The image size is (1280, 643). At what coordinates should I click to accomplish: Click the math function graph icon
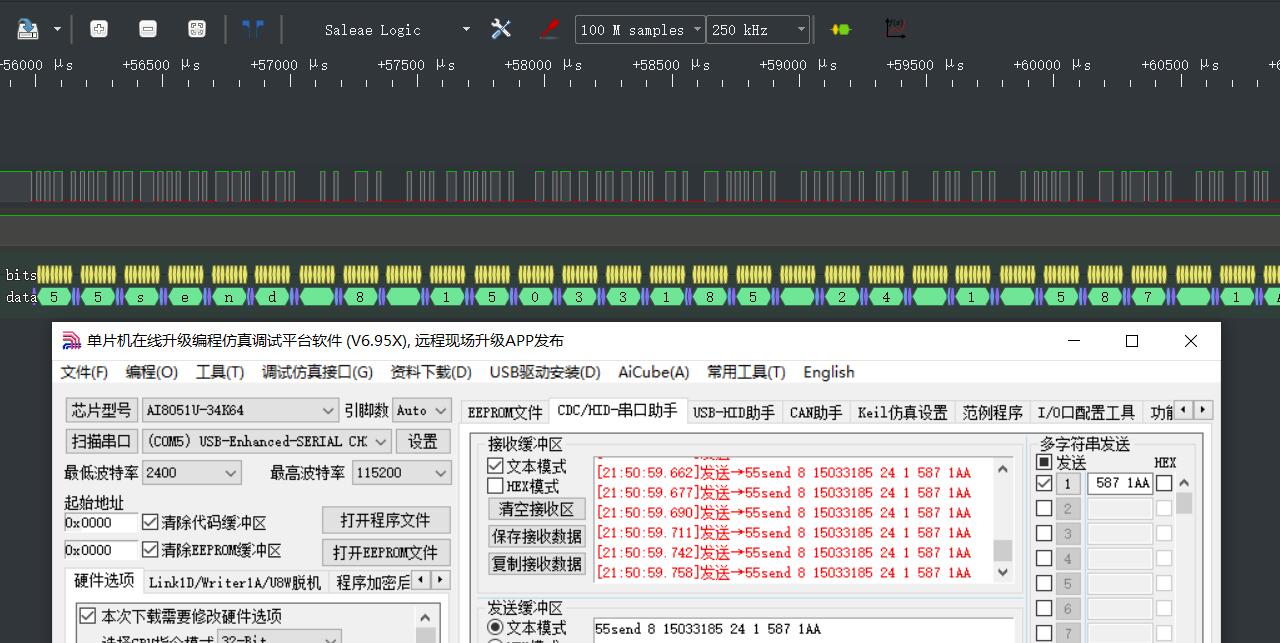(895, 29)
